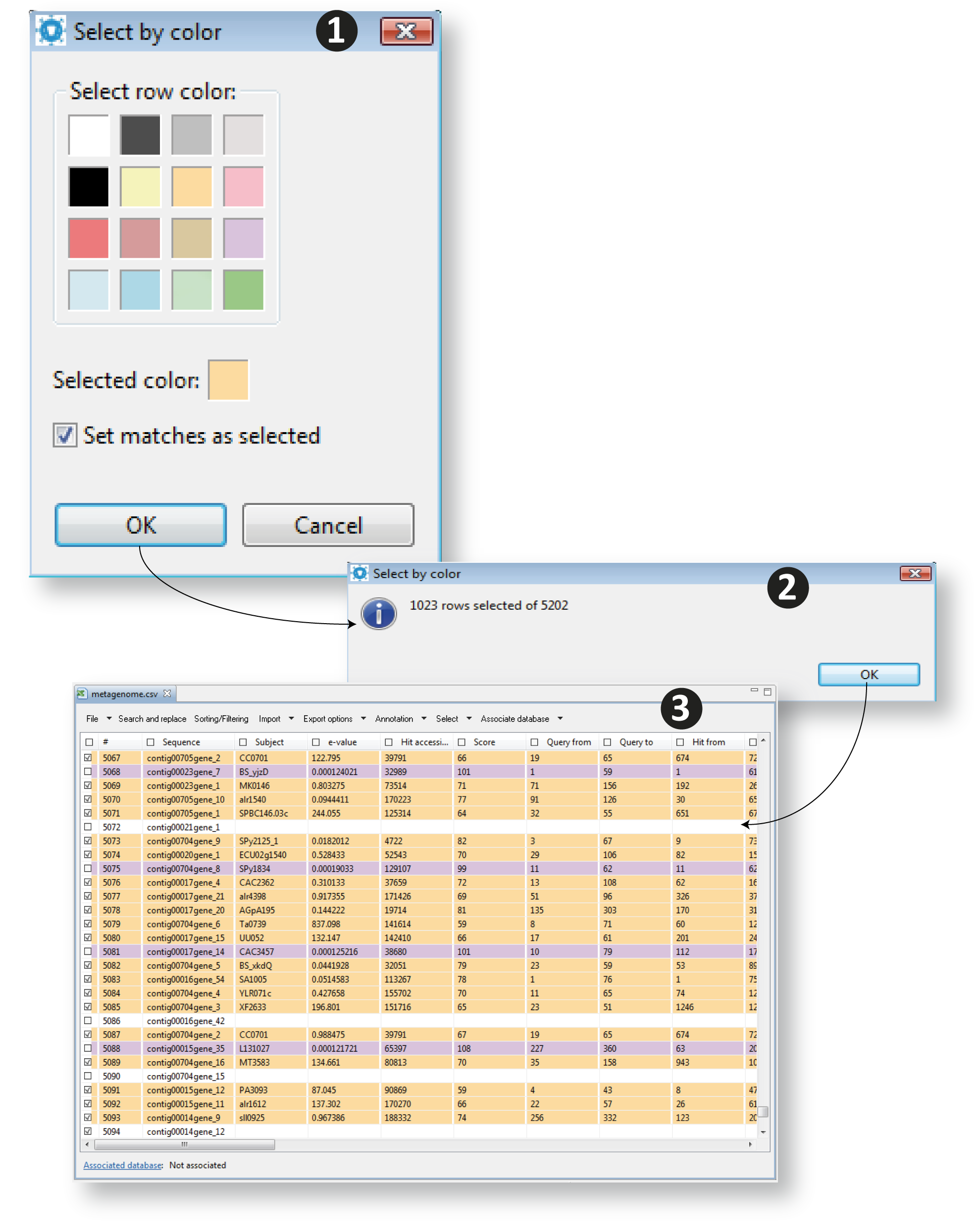Expand the Associate database dropdown arrow

click(x=560, y=718)
